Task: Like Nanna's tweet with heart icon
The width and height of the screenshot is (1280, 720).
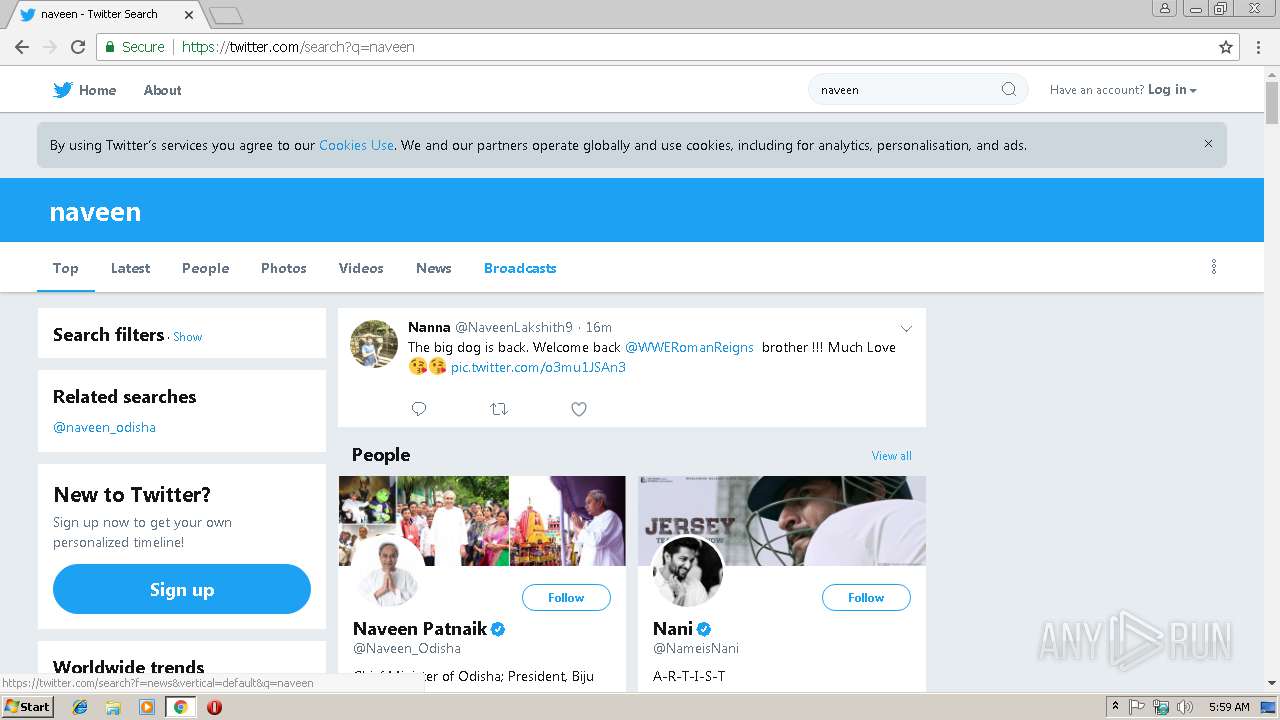Action: (579, 408)
